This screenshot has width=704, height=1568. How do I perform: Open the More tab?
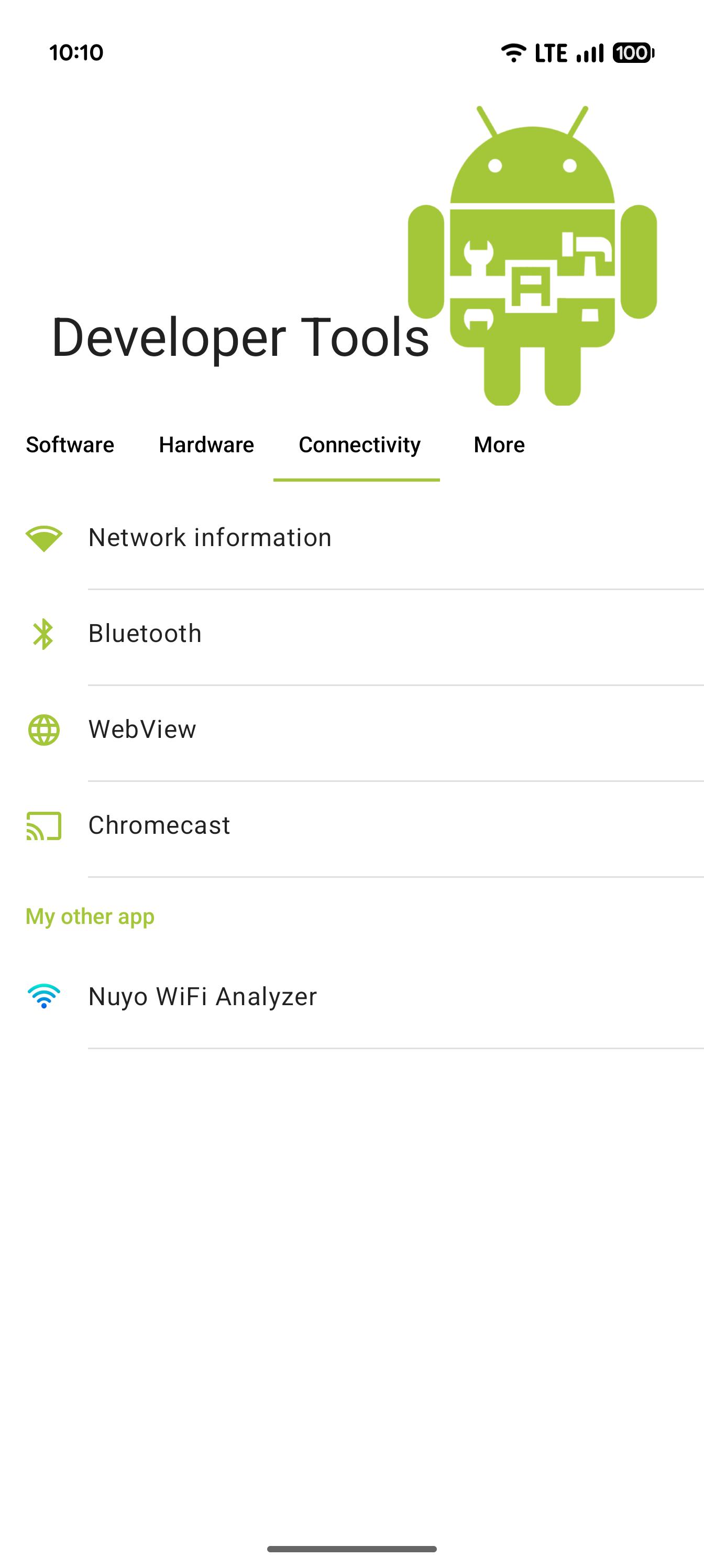pos(499,445)
